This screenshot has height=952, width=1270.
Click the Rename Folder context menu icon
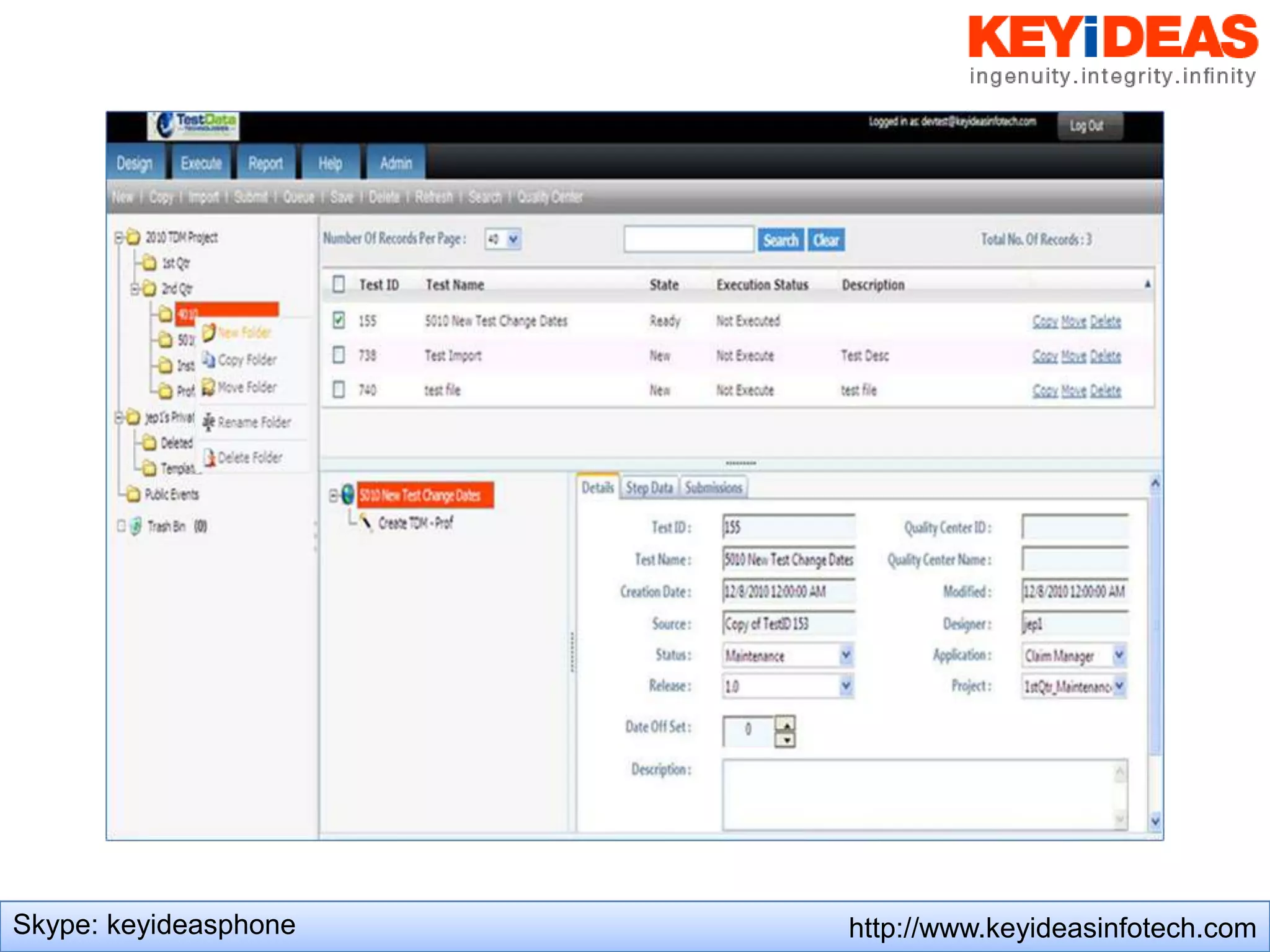point(209,422)
